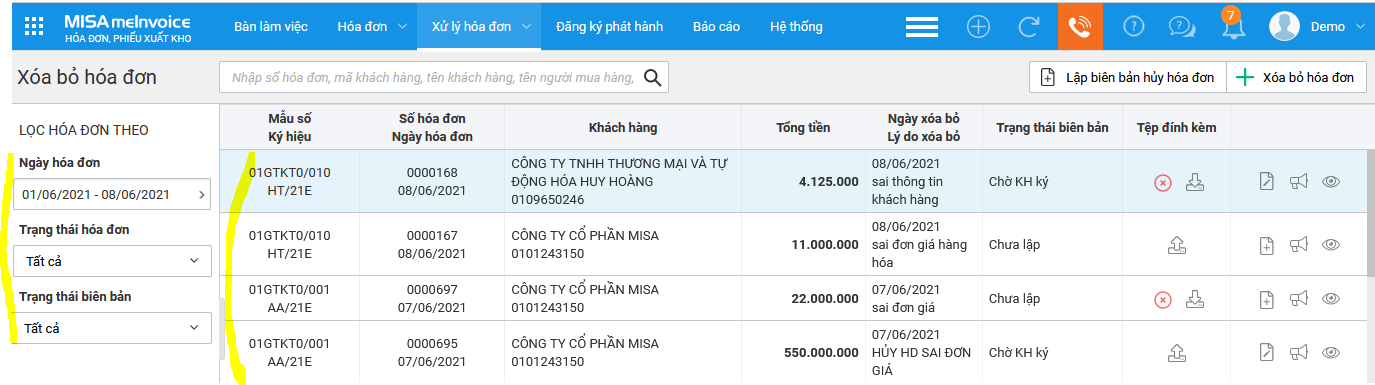Open the notifications bell with badge 7
The image size is (1375, 385).
1233,26
